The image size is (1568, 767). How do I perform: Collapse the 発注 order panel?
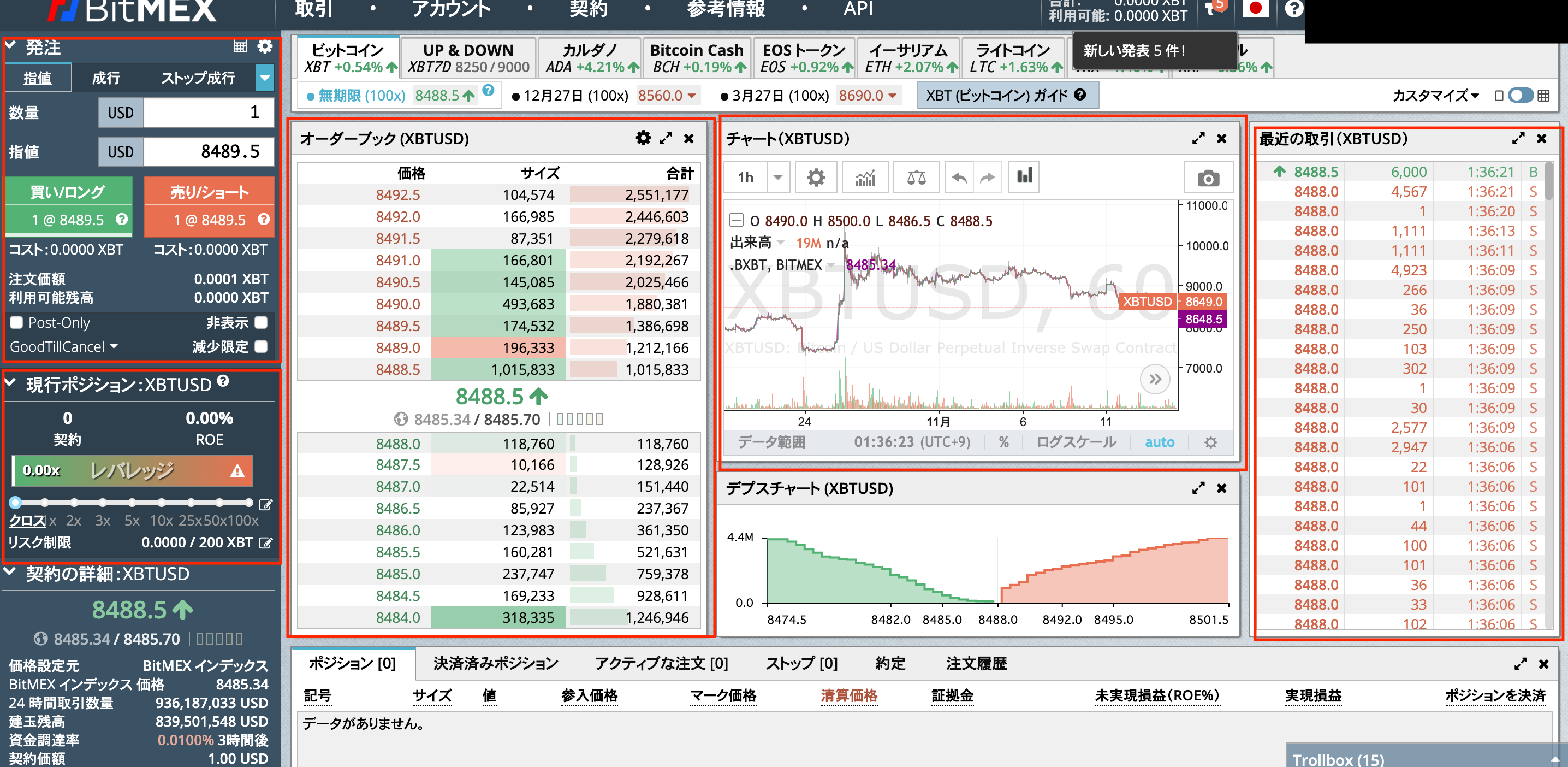pos(10,45)
